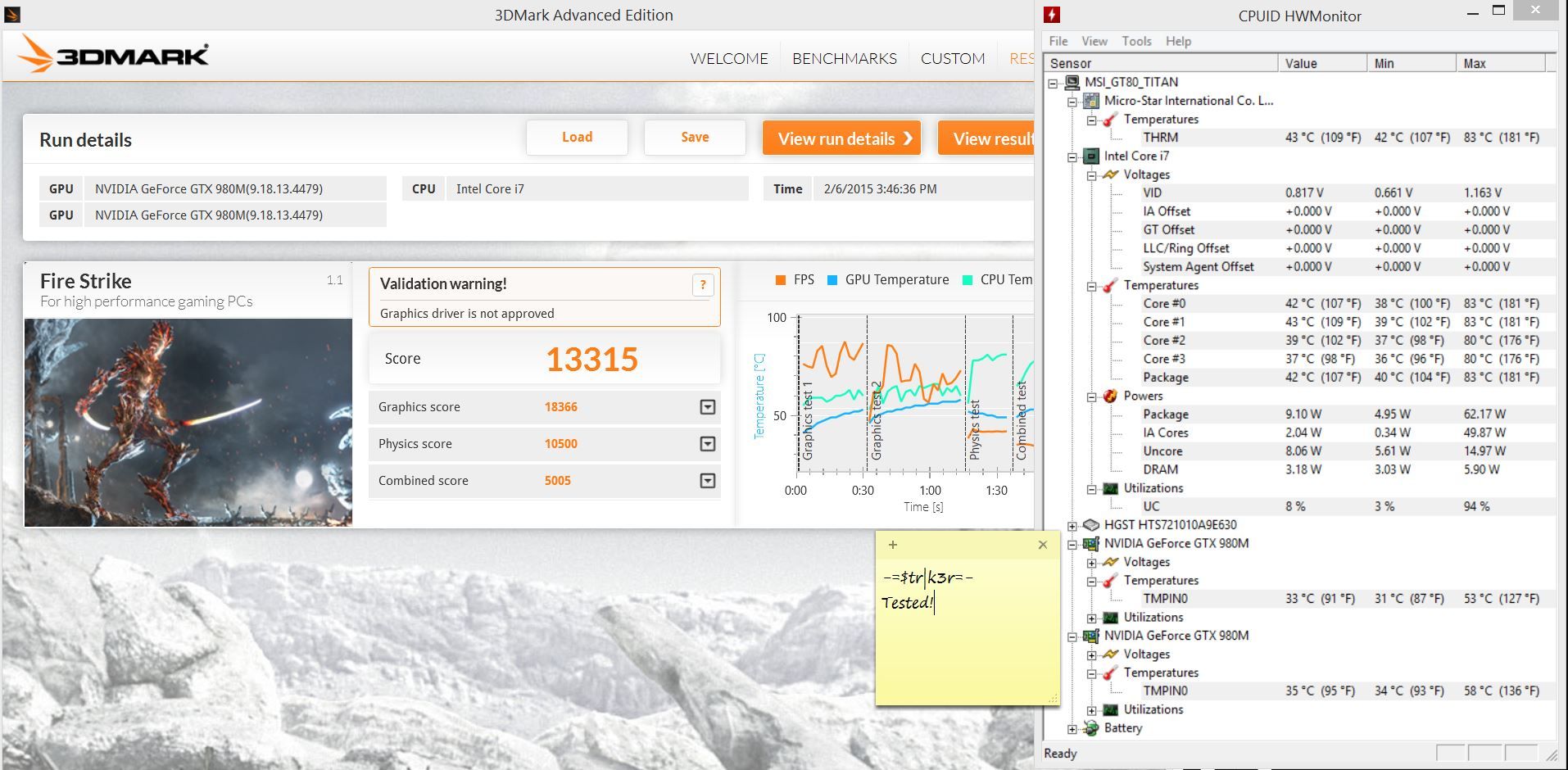Viewport: 1568px width, 770px height.
Task: Click the HGST hard drive icon
Action: click(x=1091, y=525)
